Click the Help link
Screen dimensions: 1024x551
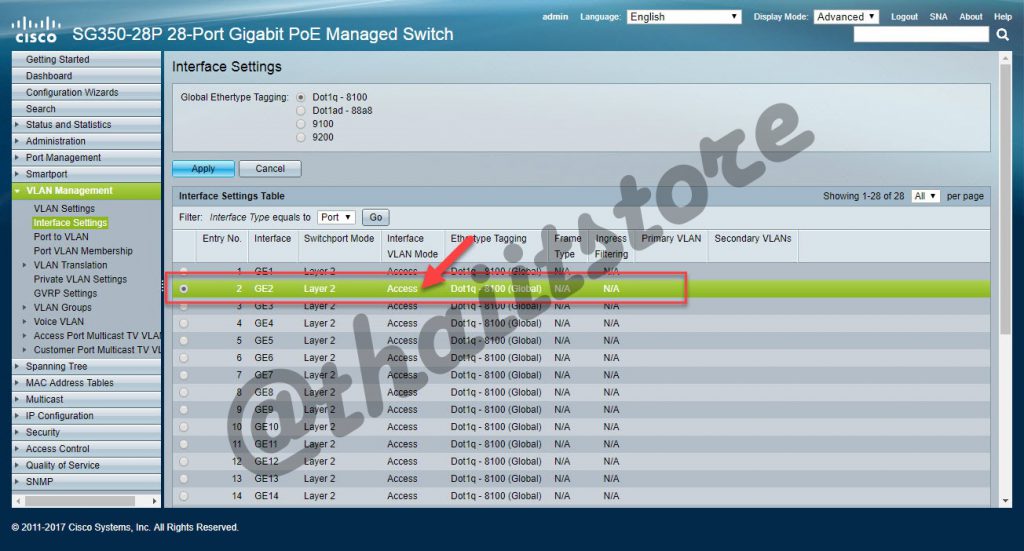1002,17
